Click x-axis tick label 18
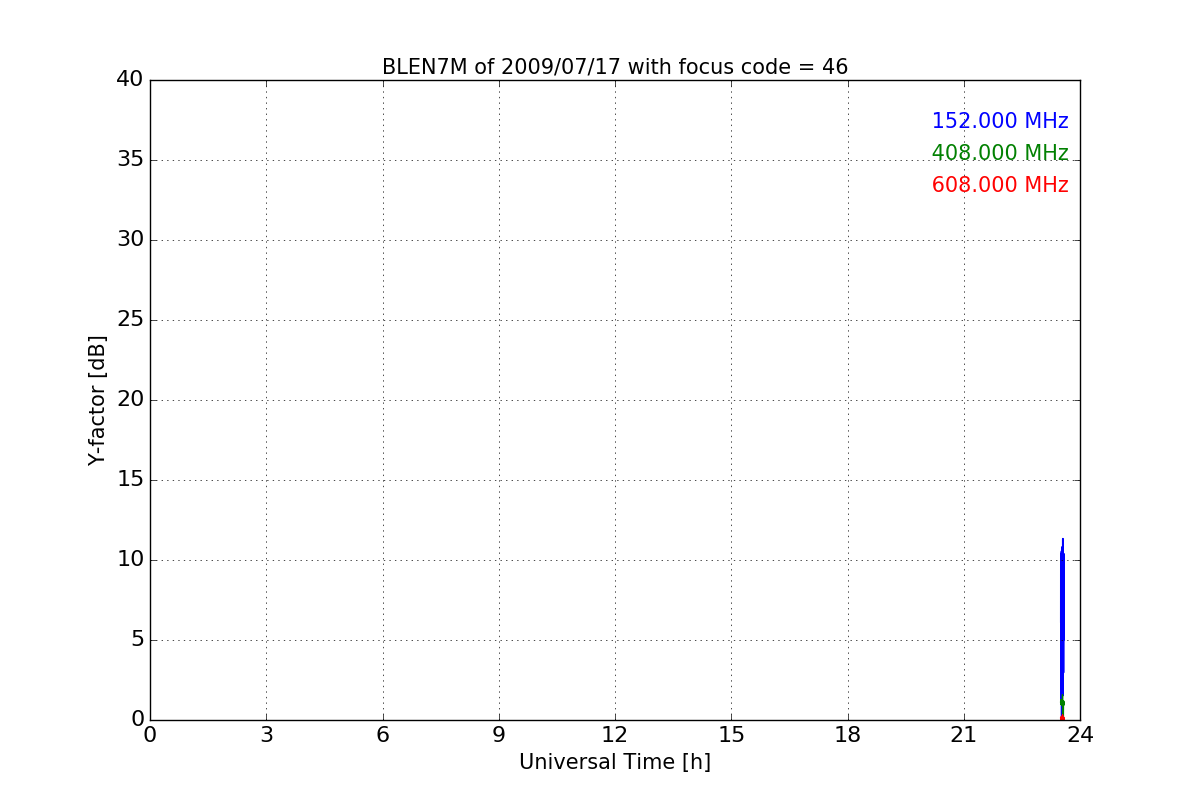Viewport: 1200px width, 800px height. click(x=848, y=735)
